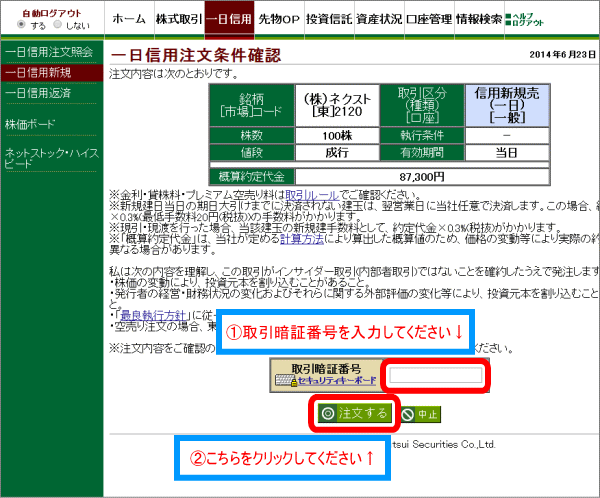600x498 pixels.
Task: Focus the 取引暗証番号 input field
Action: coord(436,375)
